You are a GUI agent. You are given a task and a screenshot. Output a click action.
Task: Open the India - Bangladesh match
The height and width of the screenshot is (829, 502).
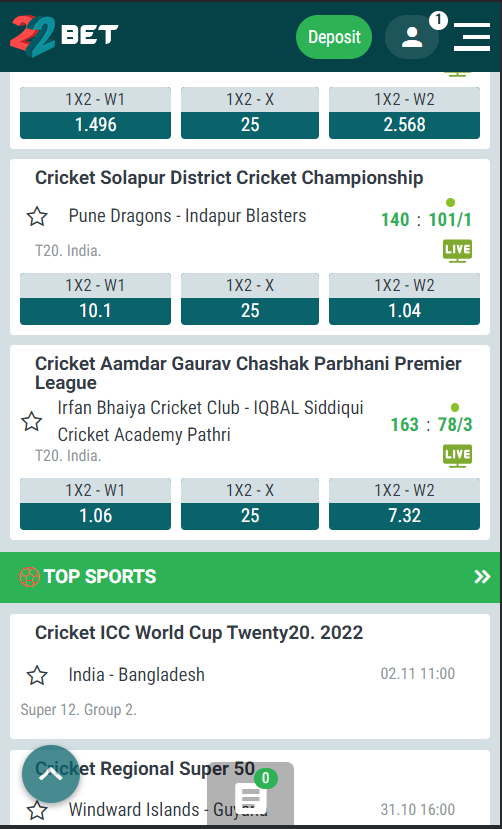coord(136,675)
